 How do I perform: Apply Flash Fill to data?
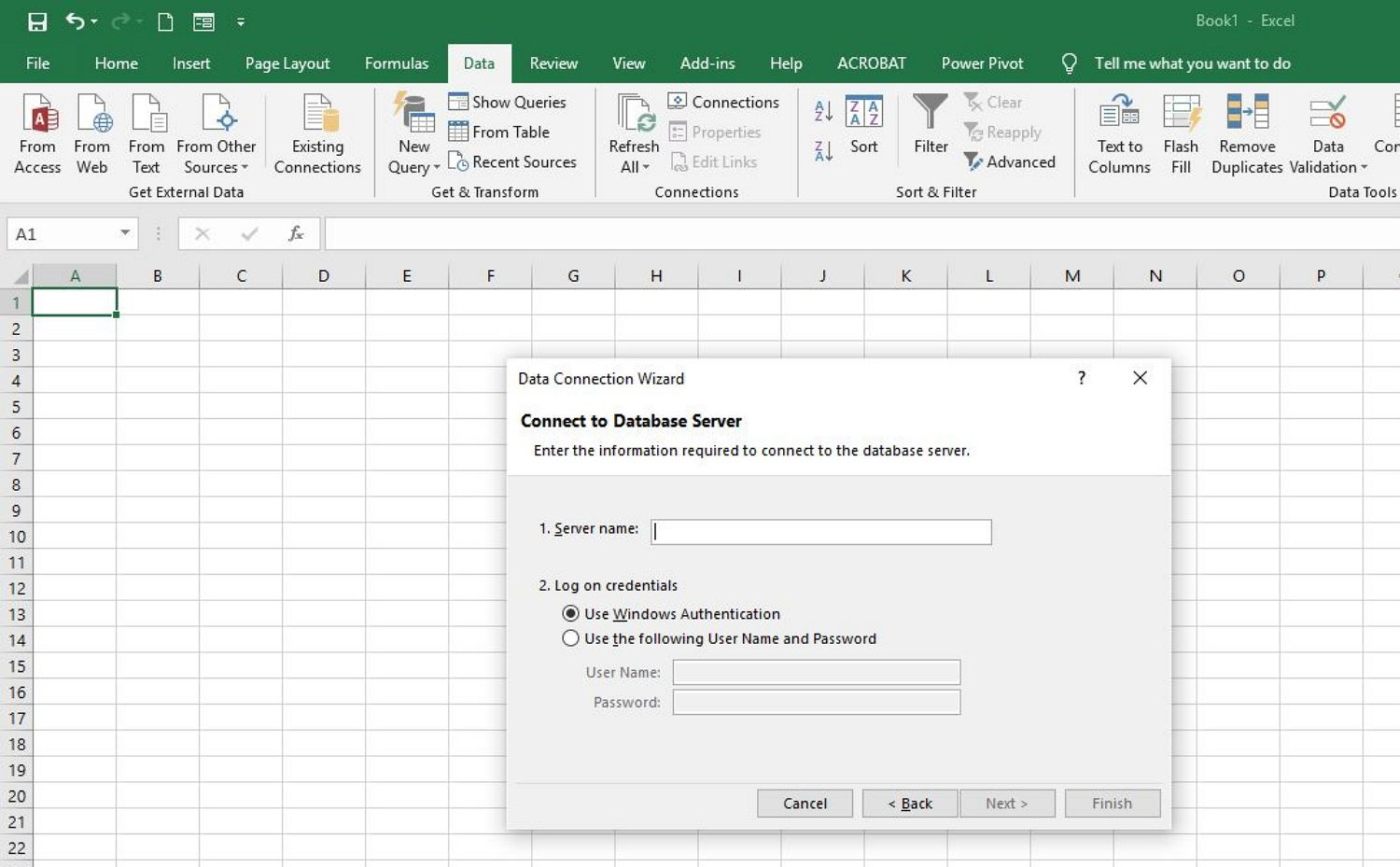click(1181, 133)
